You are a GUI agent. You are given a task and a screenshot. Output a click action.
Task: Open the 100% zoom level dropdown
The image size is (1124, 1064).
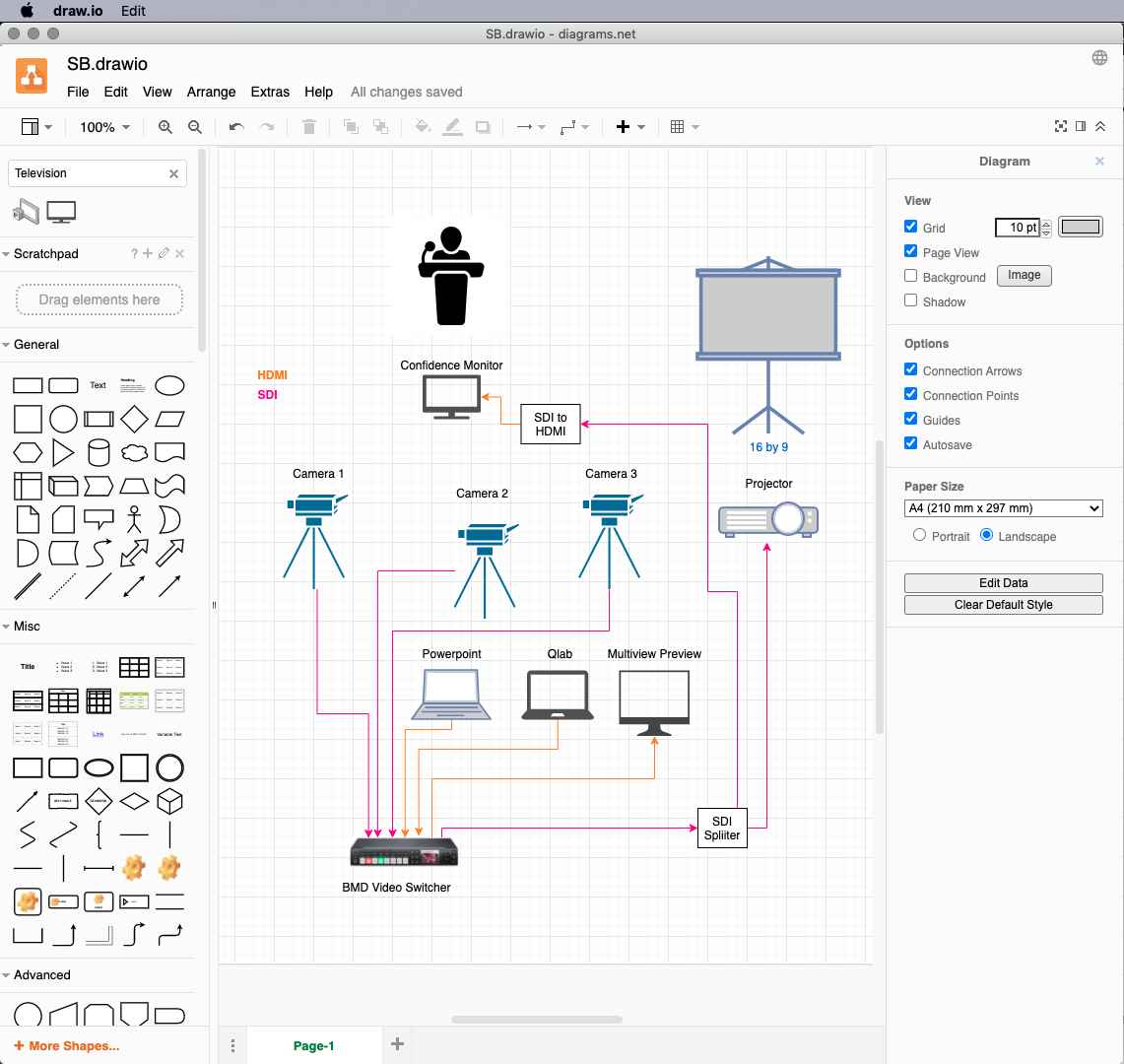pos(104,127)
